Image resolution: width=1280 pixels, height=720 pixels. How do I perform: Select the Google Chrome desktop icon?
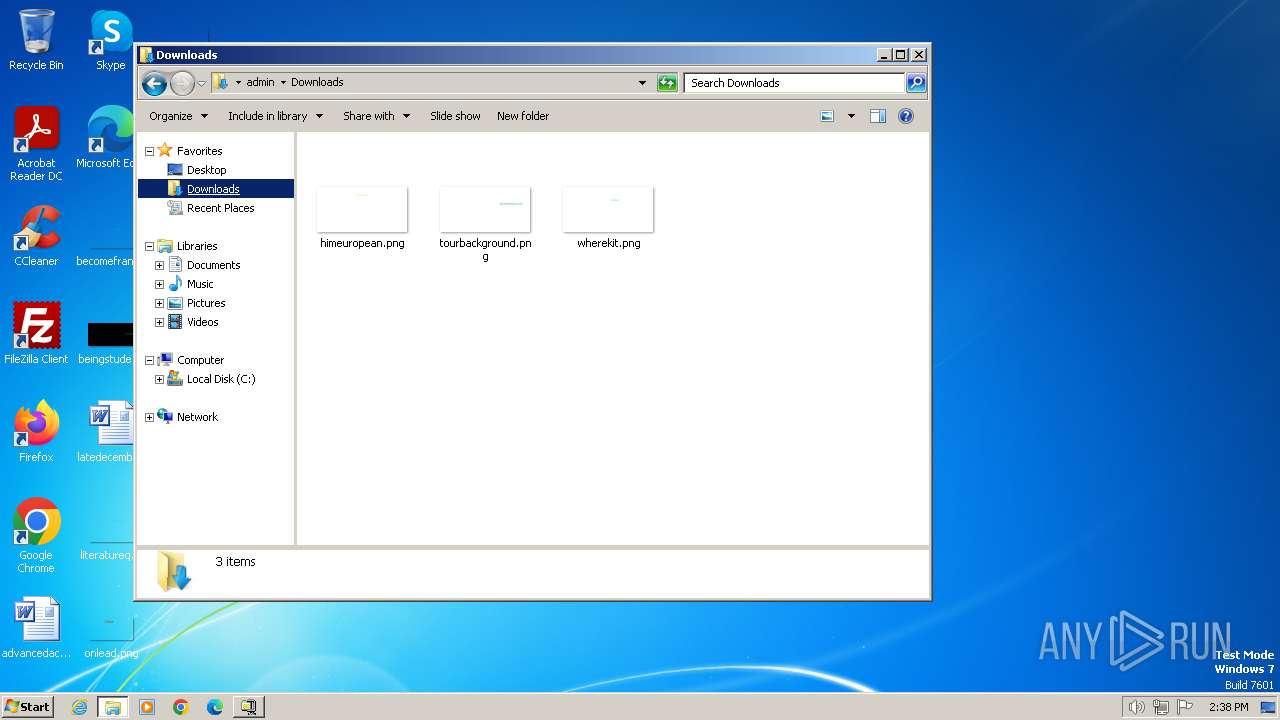click(x=36, y=536)
